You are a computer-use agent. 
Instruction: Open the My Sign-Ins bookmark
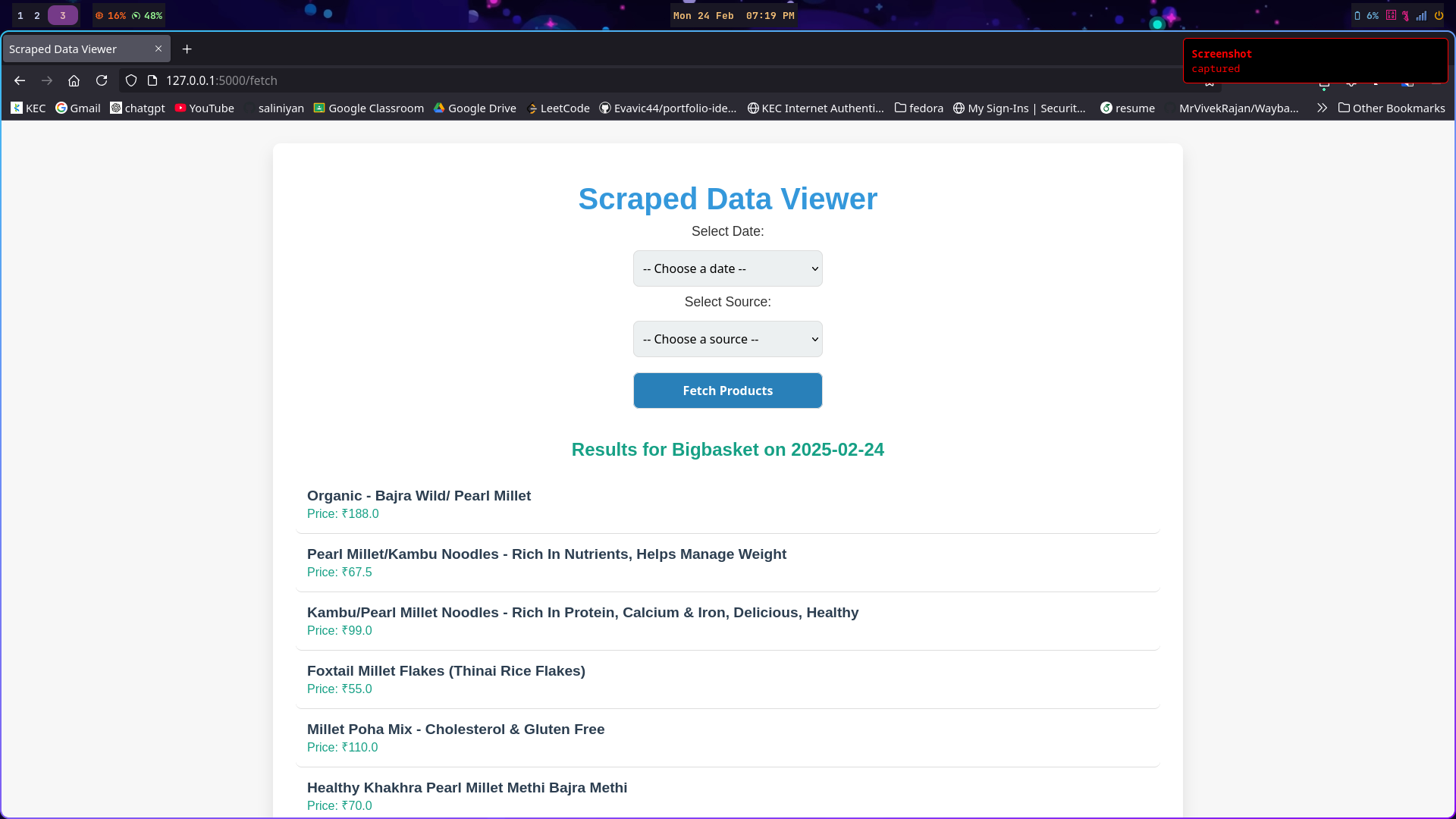coord(1020,108)
